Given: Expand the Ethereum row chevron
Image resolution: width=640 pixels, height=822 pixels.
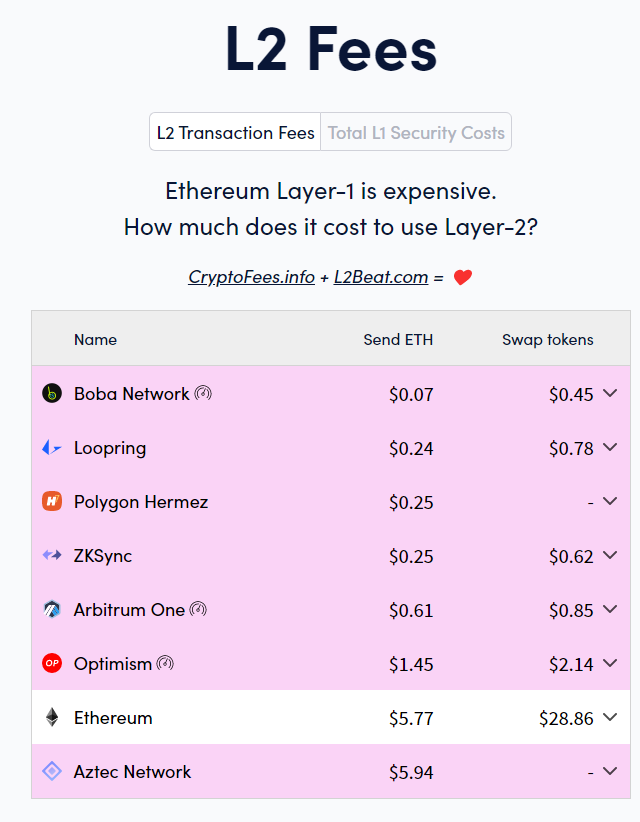Looking at the screenshot, I should (x=610, y=717).
